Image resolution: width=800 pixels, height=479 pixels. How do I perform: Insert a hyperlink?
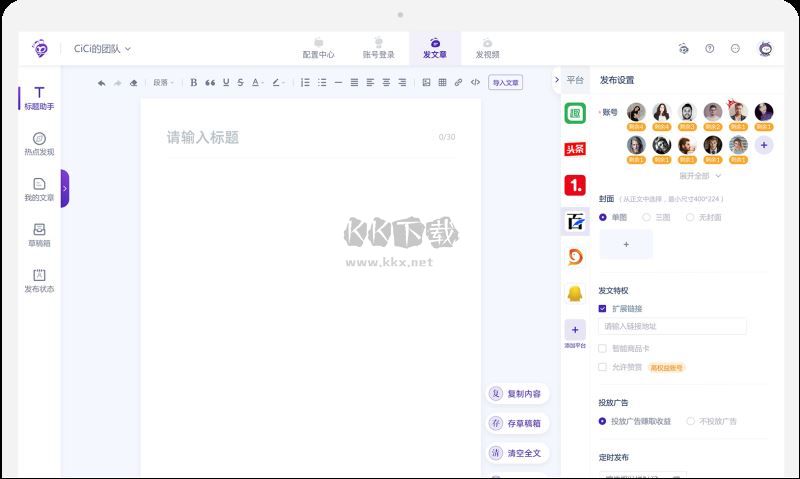458,82
